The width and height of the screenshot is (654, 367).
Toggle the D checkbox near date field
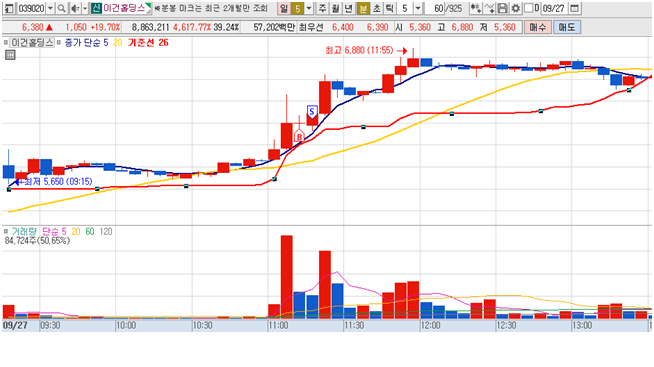528,8
